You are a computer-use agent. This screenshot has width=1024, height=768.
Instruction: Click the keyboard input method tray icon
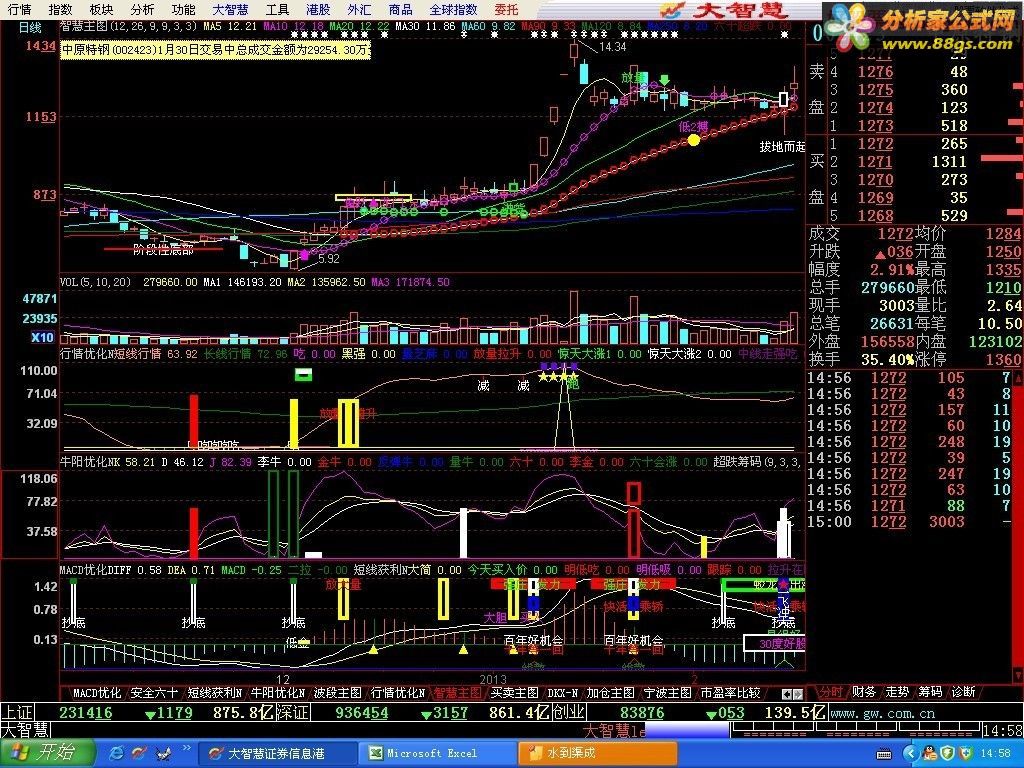(x=884, y=754)
